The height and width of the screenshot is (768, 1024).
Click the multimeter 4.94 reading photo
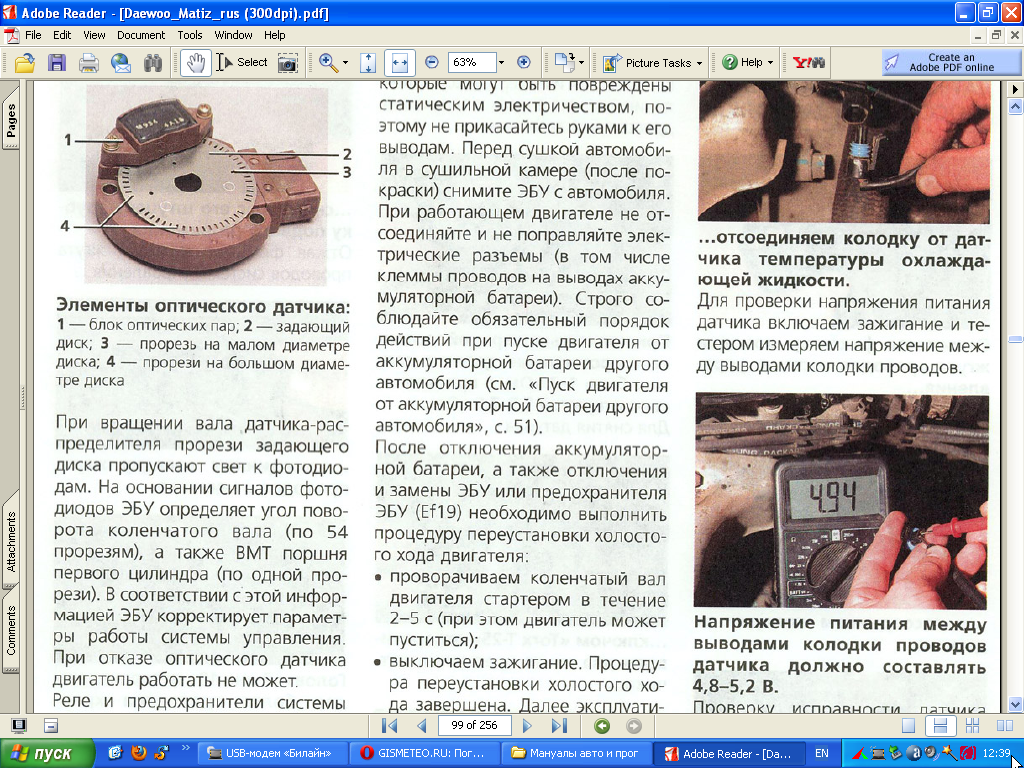coord(842,501)
